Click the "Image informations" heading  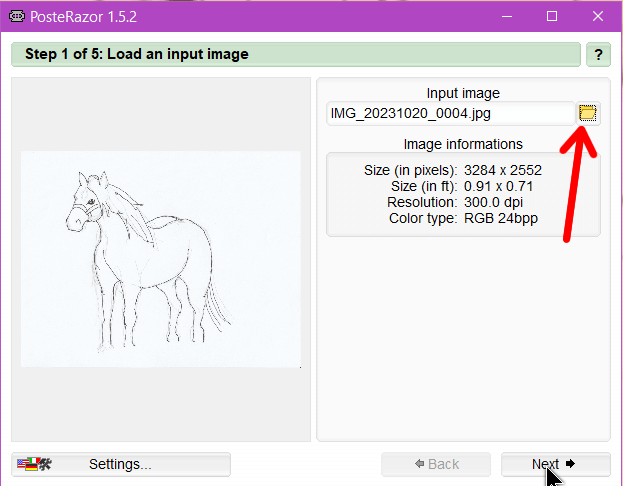pos(463,144)
